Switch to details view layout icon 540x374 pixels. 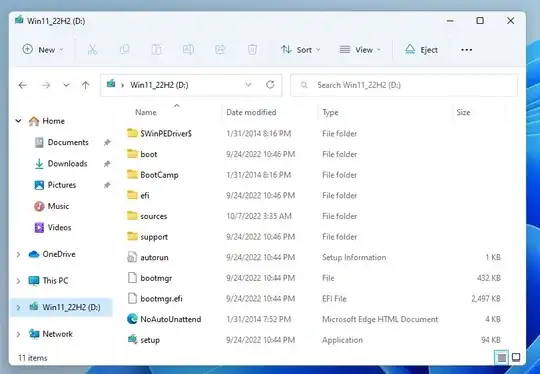502,357
